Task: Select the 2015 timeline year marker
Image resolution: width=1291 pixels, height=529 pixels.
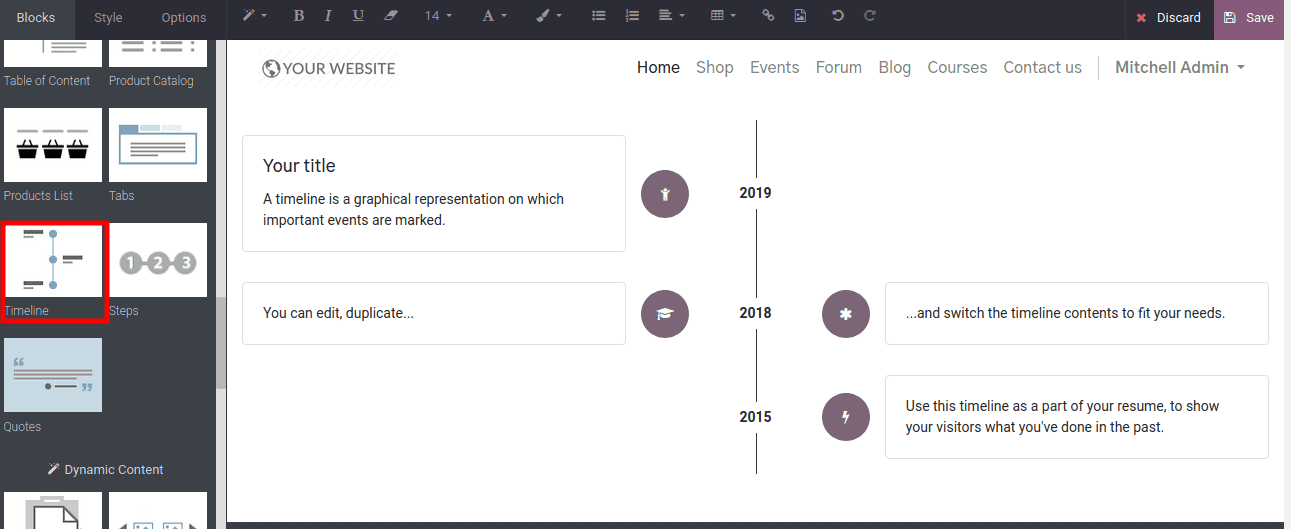Action: coord(755,417)
